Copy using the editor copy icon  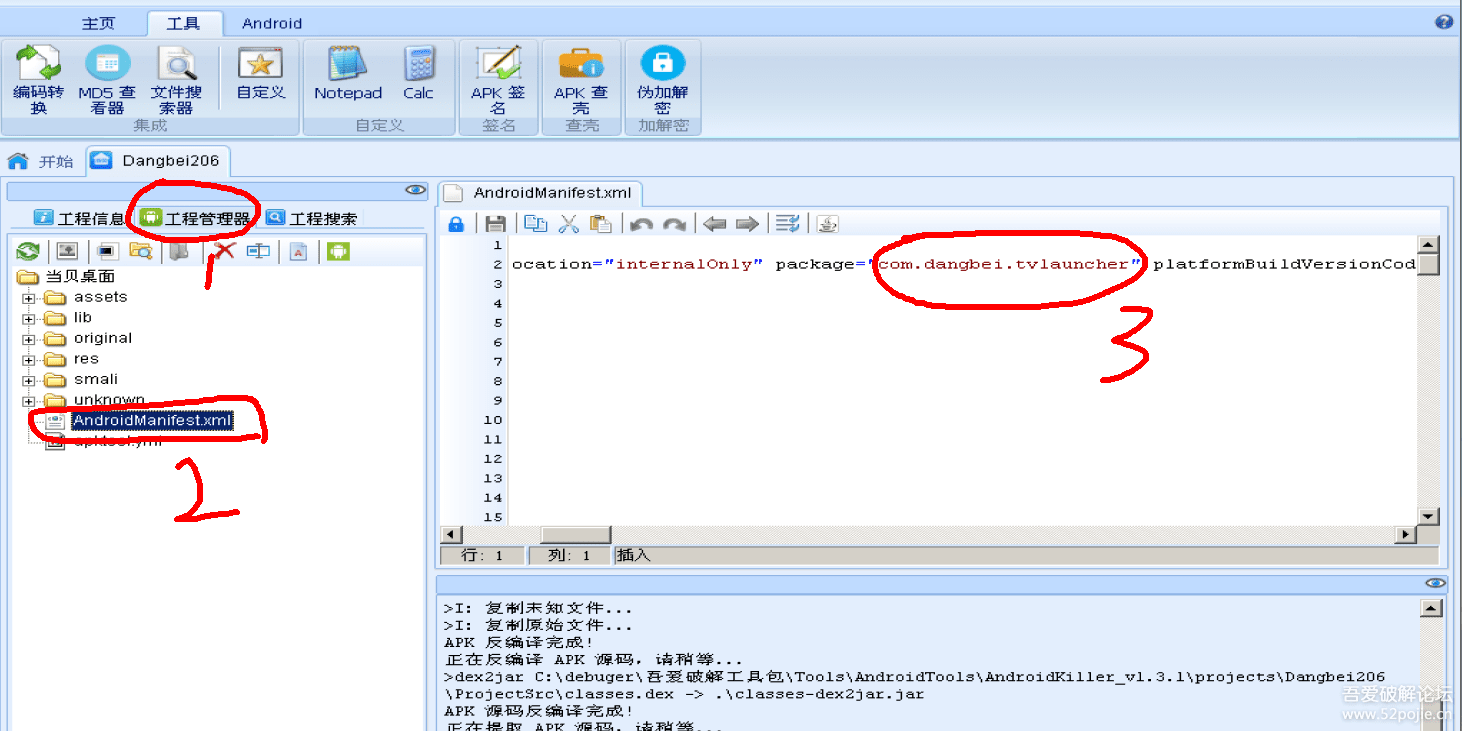tap(536, 224)
